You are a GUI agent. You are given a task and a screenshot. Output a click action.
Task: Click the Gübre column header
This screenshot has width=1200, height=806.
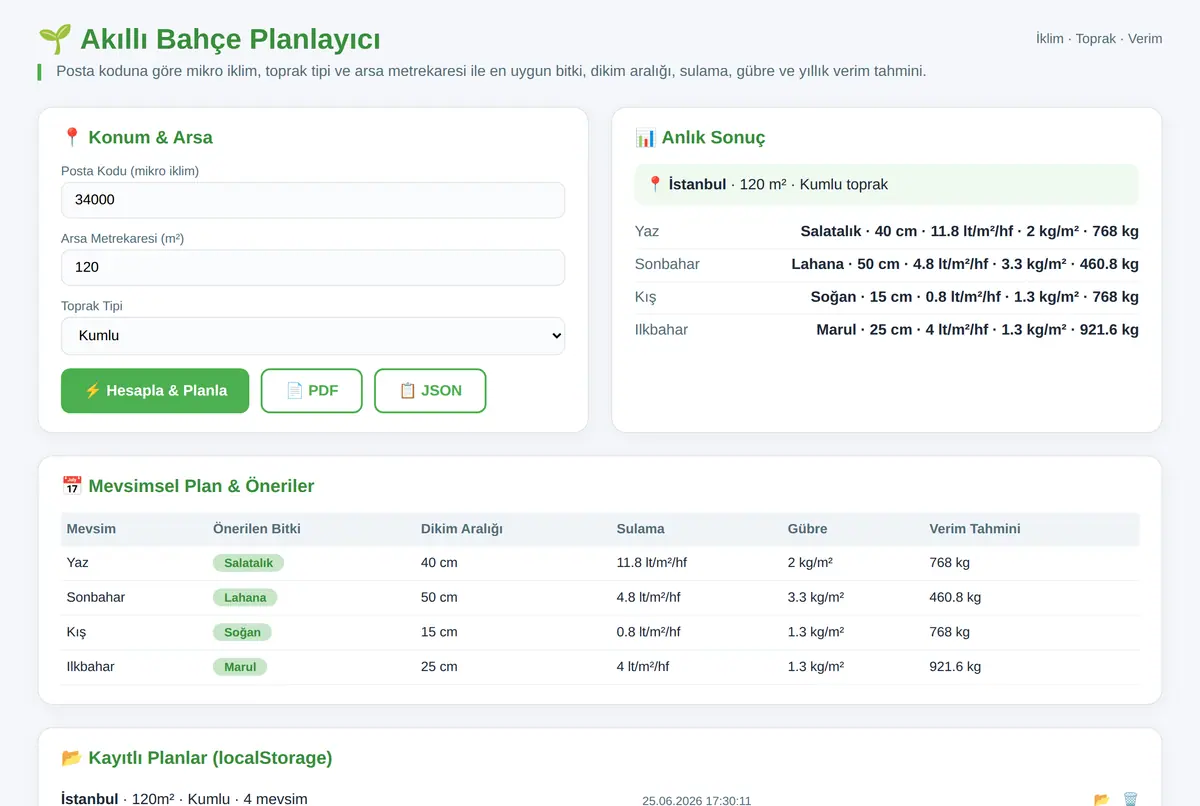808,529
